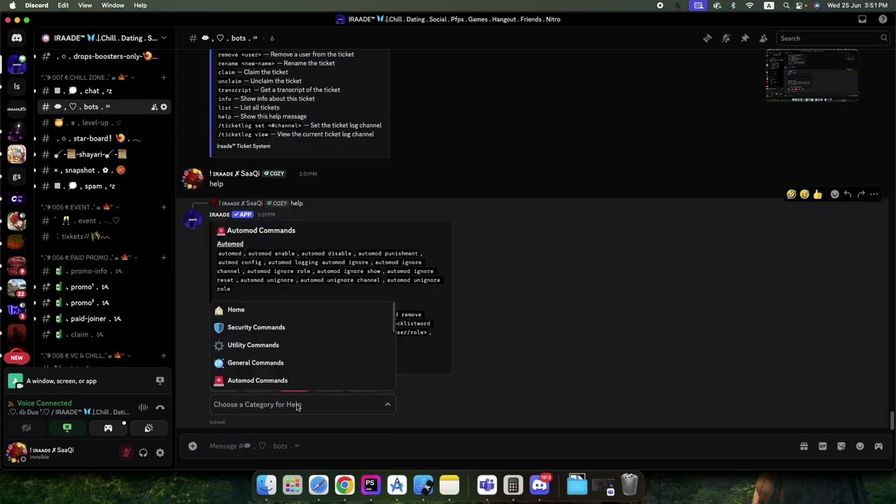Open User Settings gear
Image resolution: width=896 pixels, height=504 pixels.
160,453
